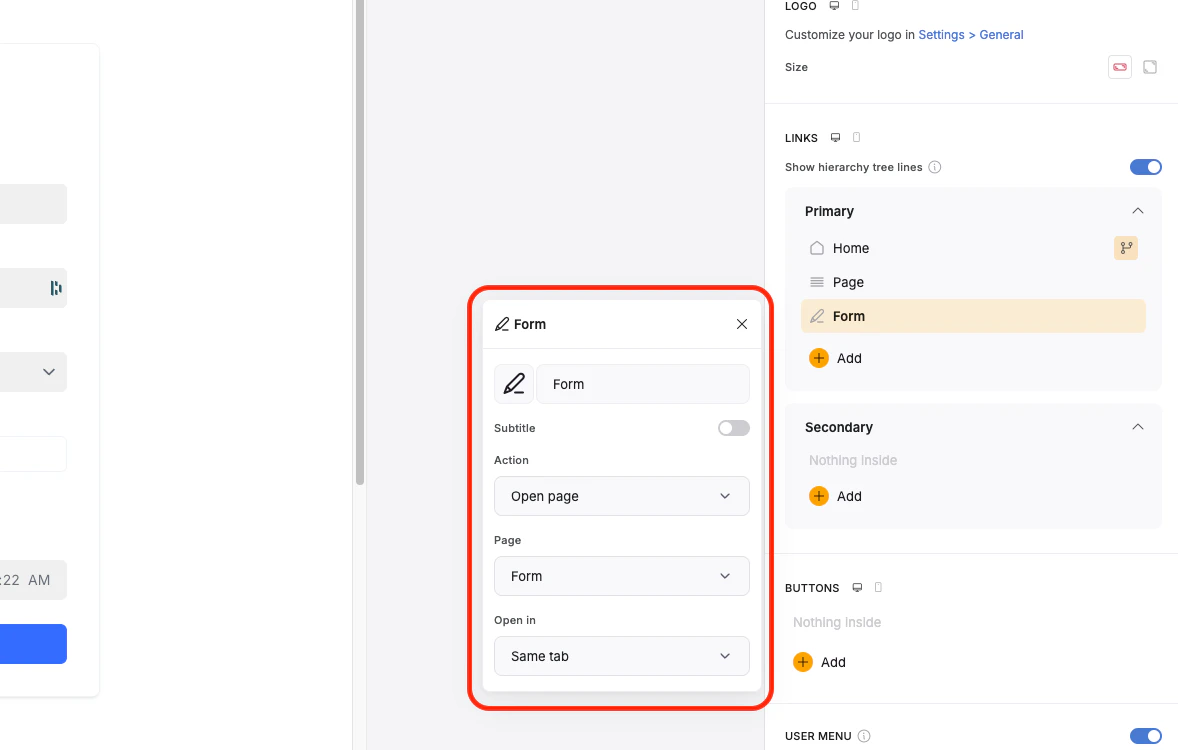1178x750 pixels.
Task: Disable the USER MENU toggle
Action: (x=1146, y=736)
